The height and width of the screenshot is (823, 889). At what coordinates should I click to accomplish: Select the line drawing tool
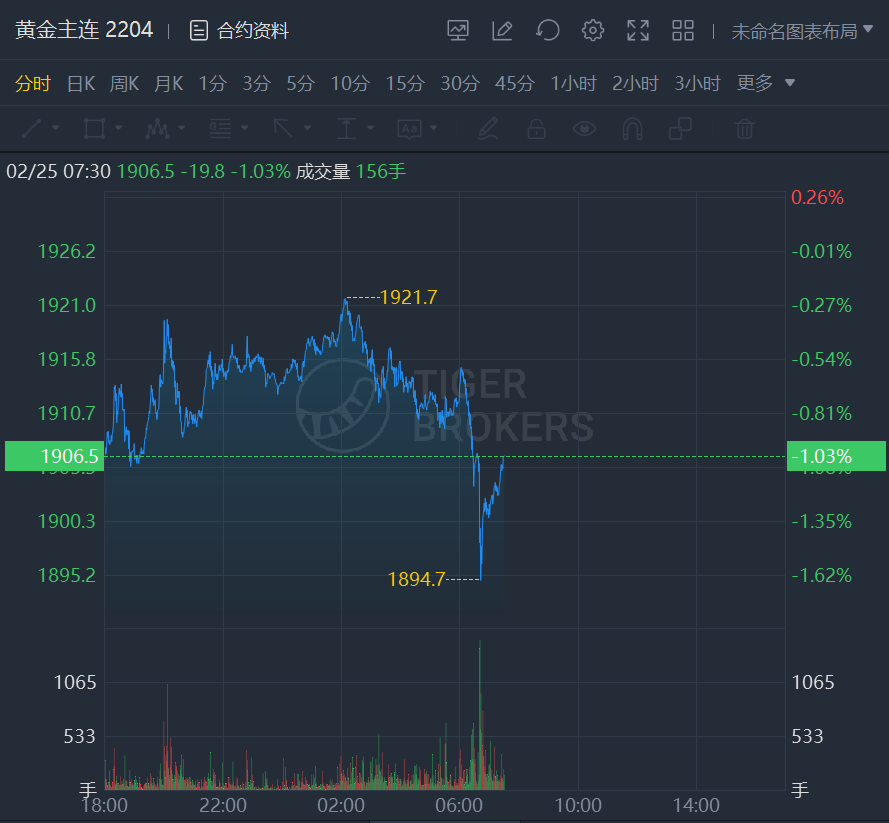coord(32,128)
